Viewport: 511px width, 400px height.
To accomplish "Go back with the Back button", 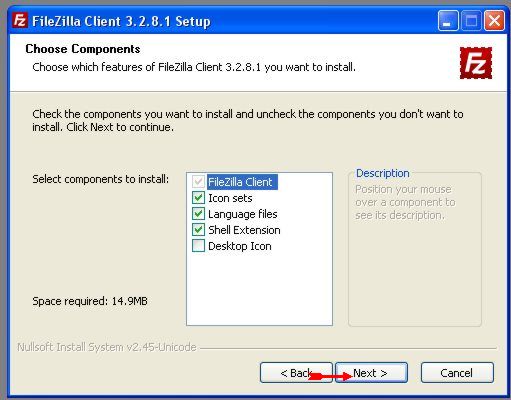I will coord(296,373).
